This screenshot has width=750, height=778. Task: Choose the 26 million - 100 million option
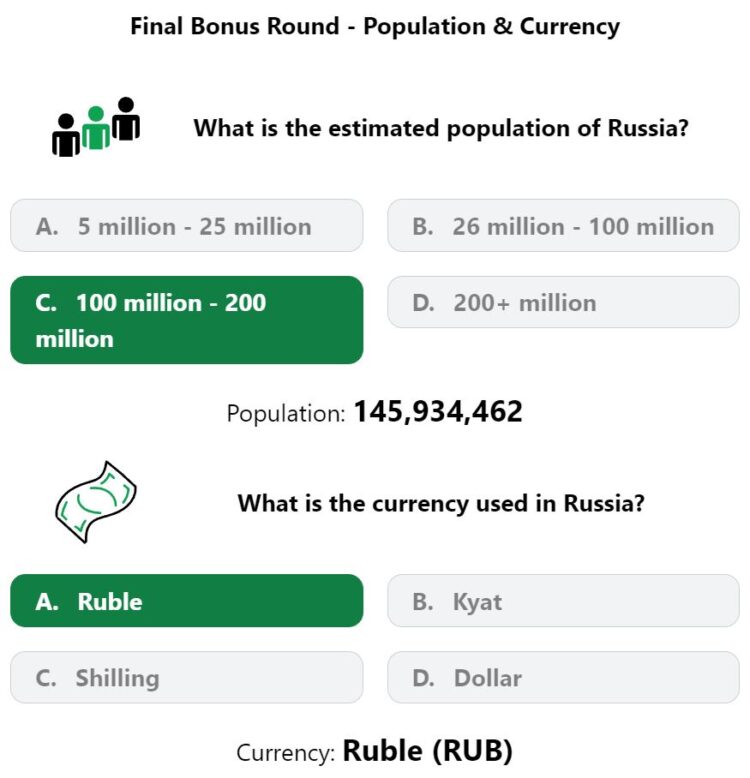click(x=563, y=226)
